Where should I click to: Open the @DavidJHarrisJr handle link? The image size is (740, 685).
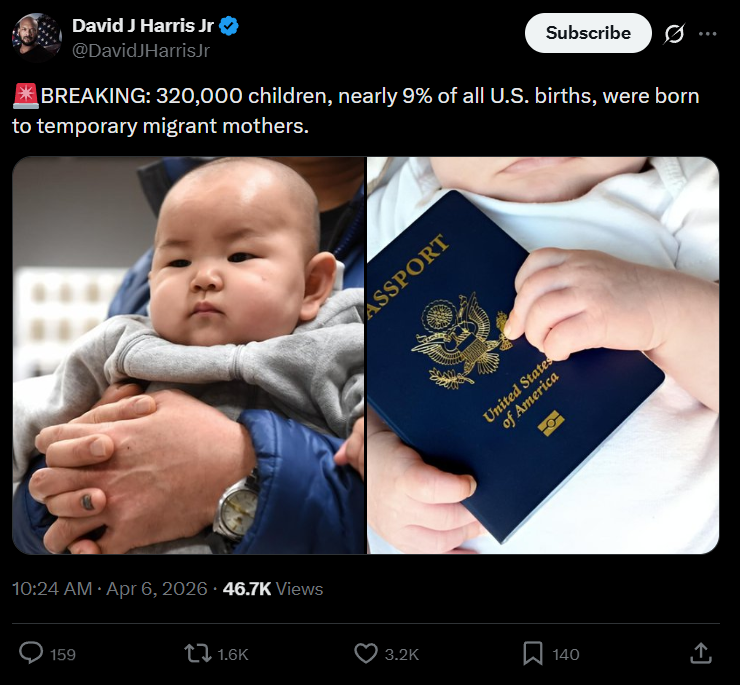141,51
